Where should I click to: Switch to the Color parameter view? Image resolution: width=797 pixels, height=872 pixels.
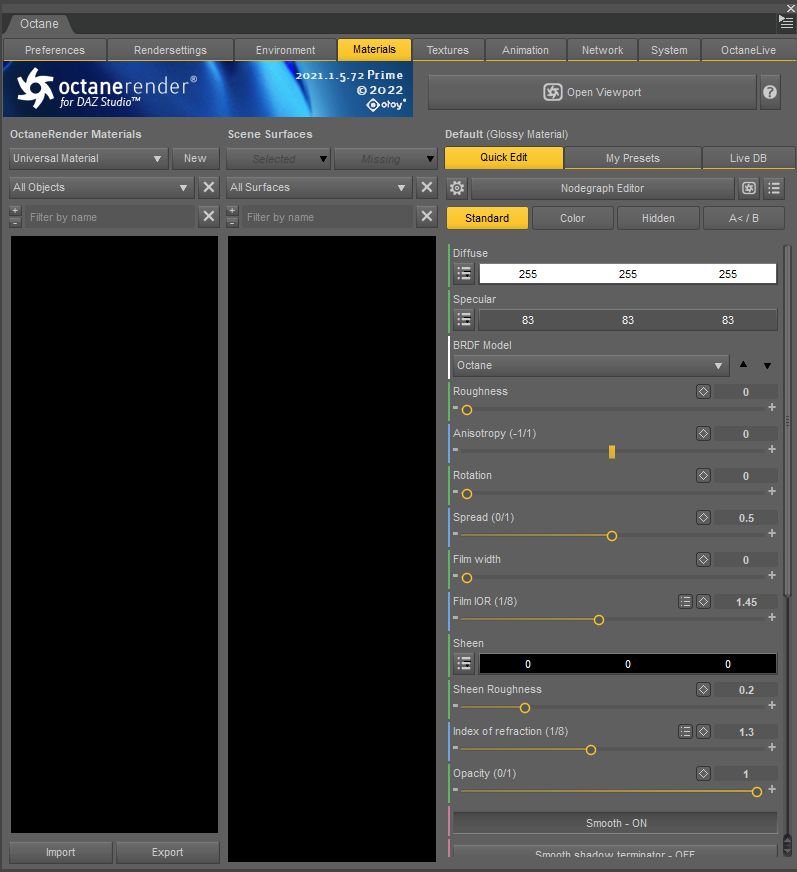pos(572,218)
